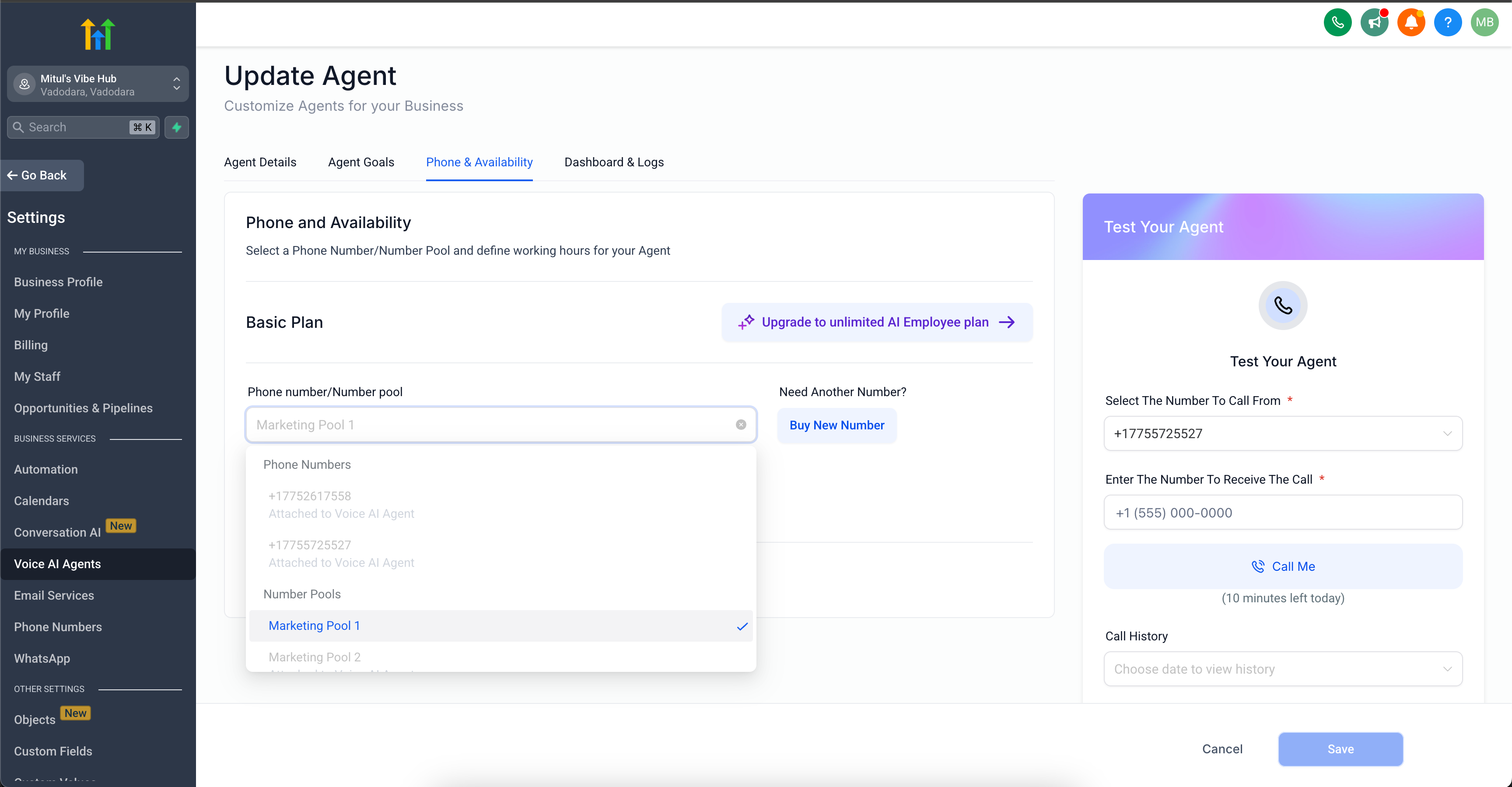Expand the Mitul's Vibe Hub account switcher
The image size is (1512, 787).
point(98,84)
